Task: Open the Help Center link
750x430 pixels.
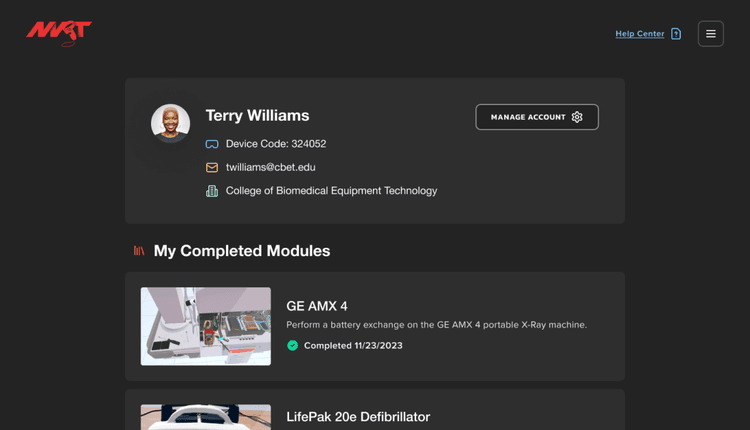Action: (x=640, y=34)
